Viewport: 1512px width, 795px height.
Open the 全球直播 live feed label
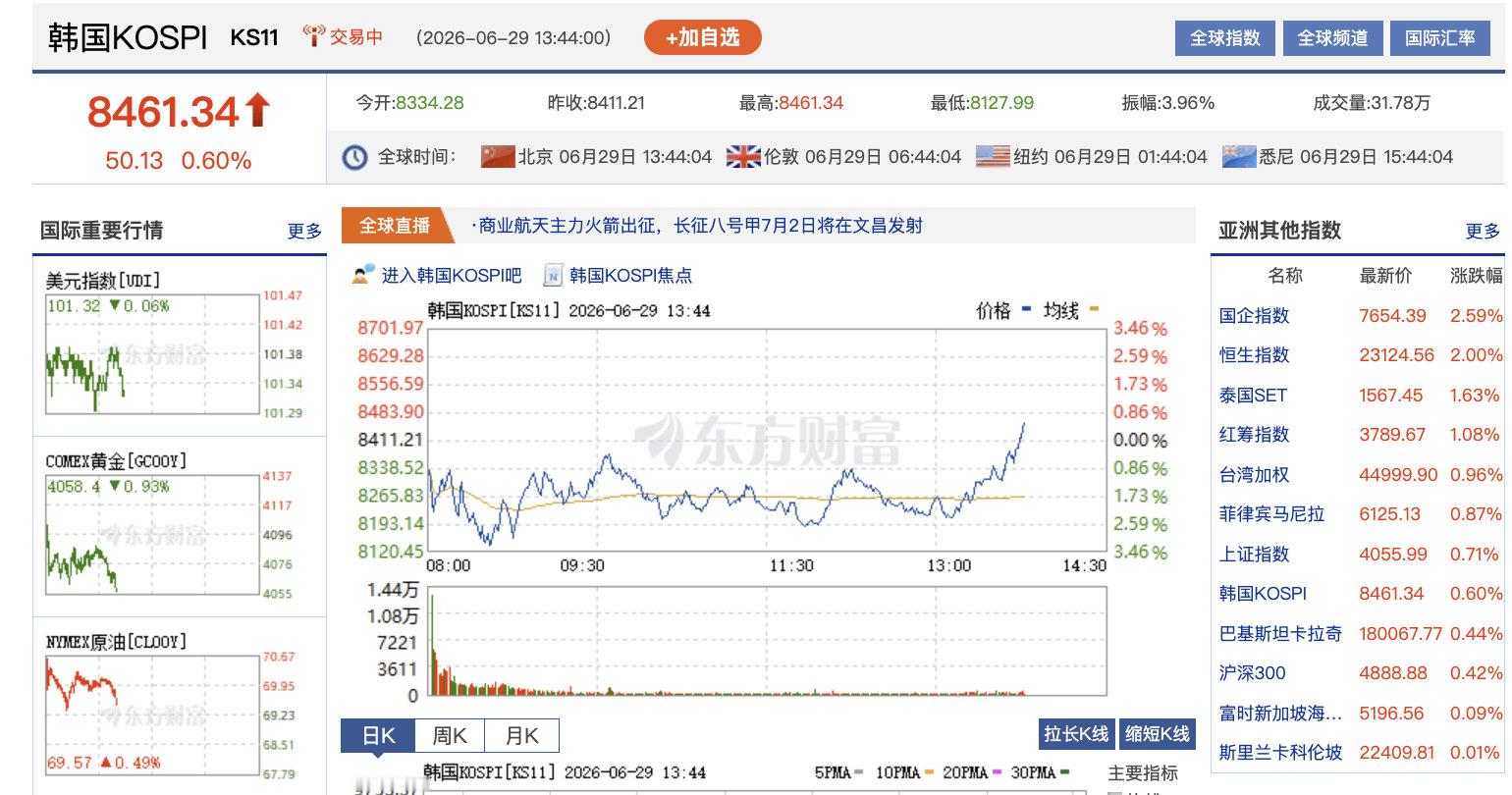[395, 226]
